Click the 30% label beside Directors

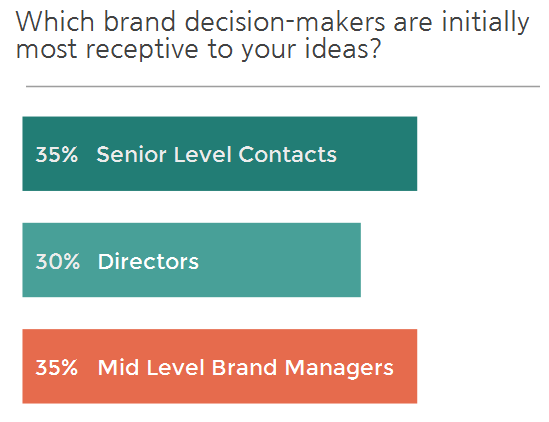click(x=58, y=261)
